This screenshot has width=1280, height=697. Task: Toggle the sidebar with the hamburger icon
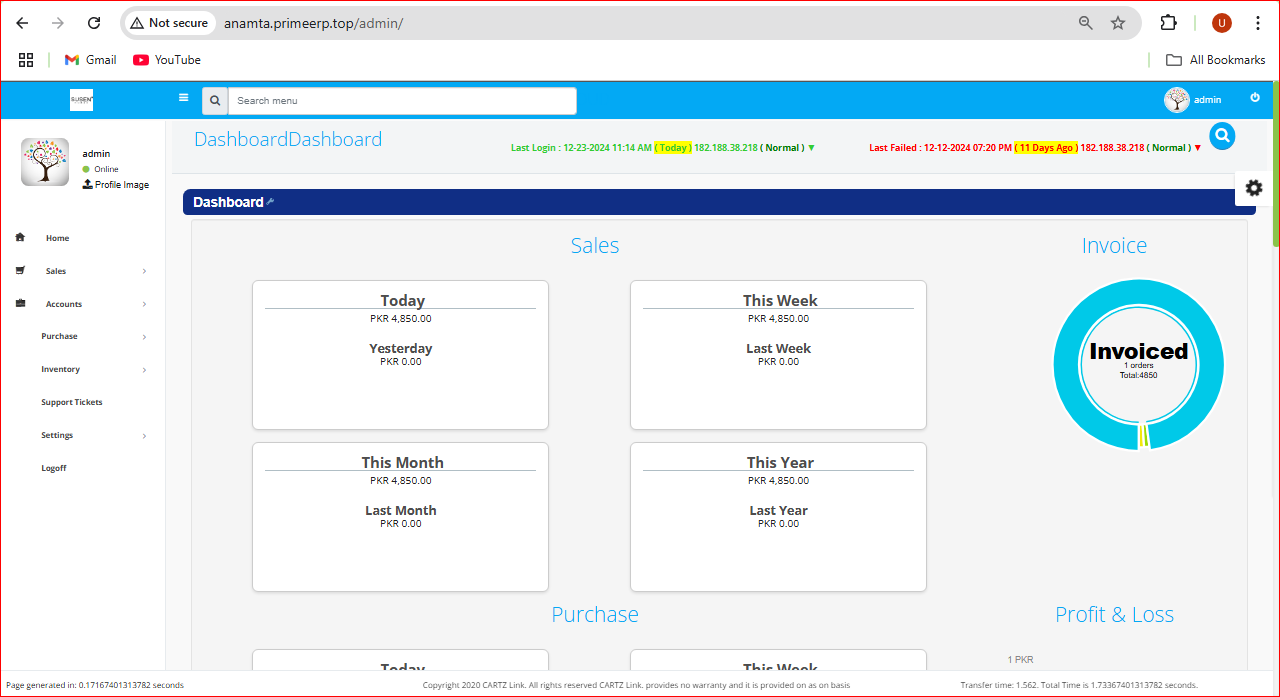point(183,98)
